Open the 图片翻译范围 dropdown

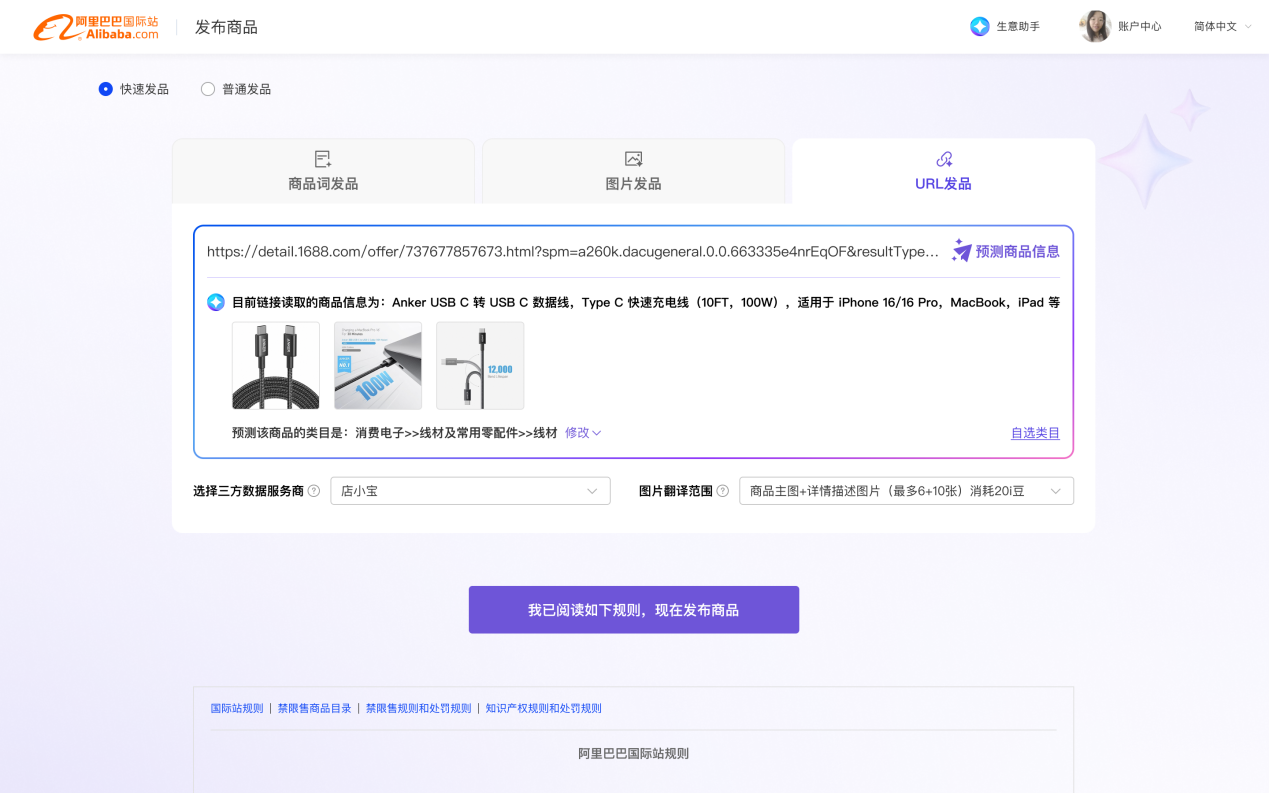[x=906, y=491]
